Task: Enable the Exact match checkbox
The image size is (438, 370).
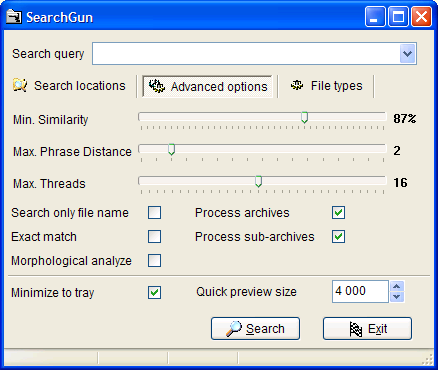Action: [155, 237]
